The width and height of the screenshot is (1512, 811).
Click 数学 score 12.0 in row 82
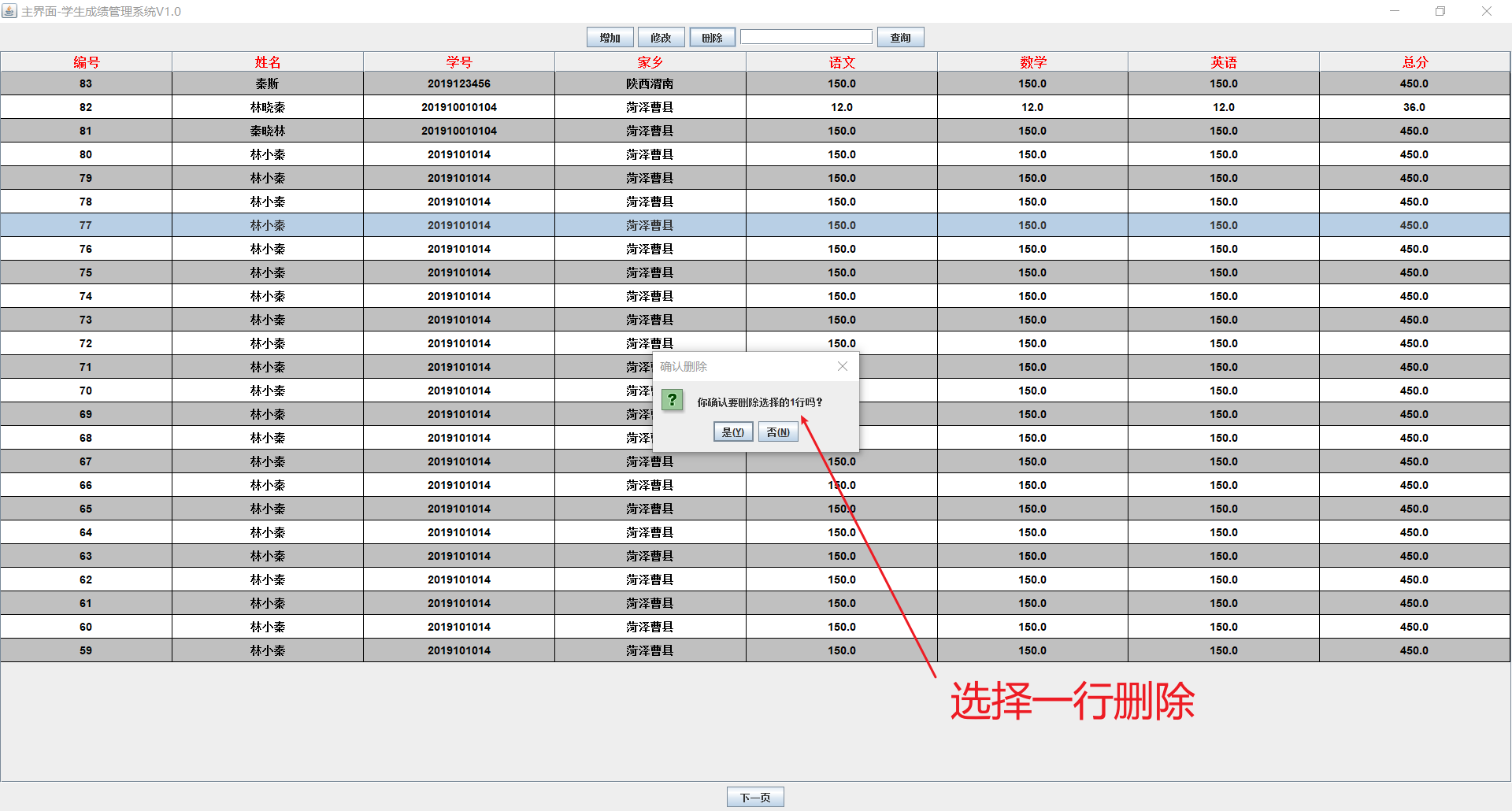(x=1032, y=107)
